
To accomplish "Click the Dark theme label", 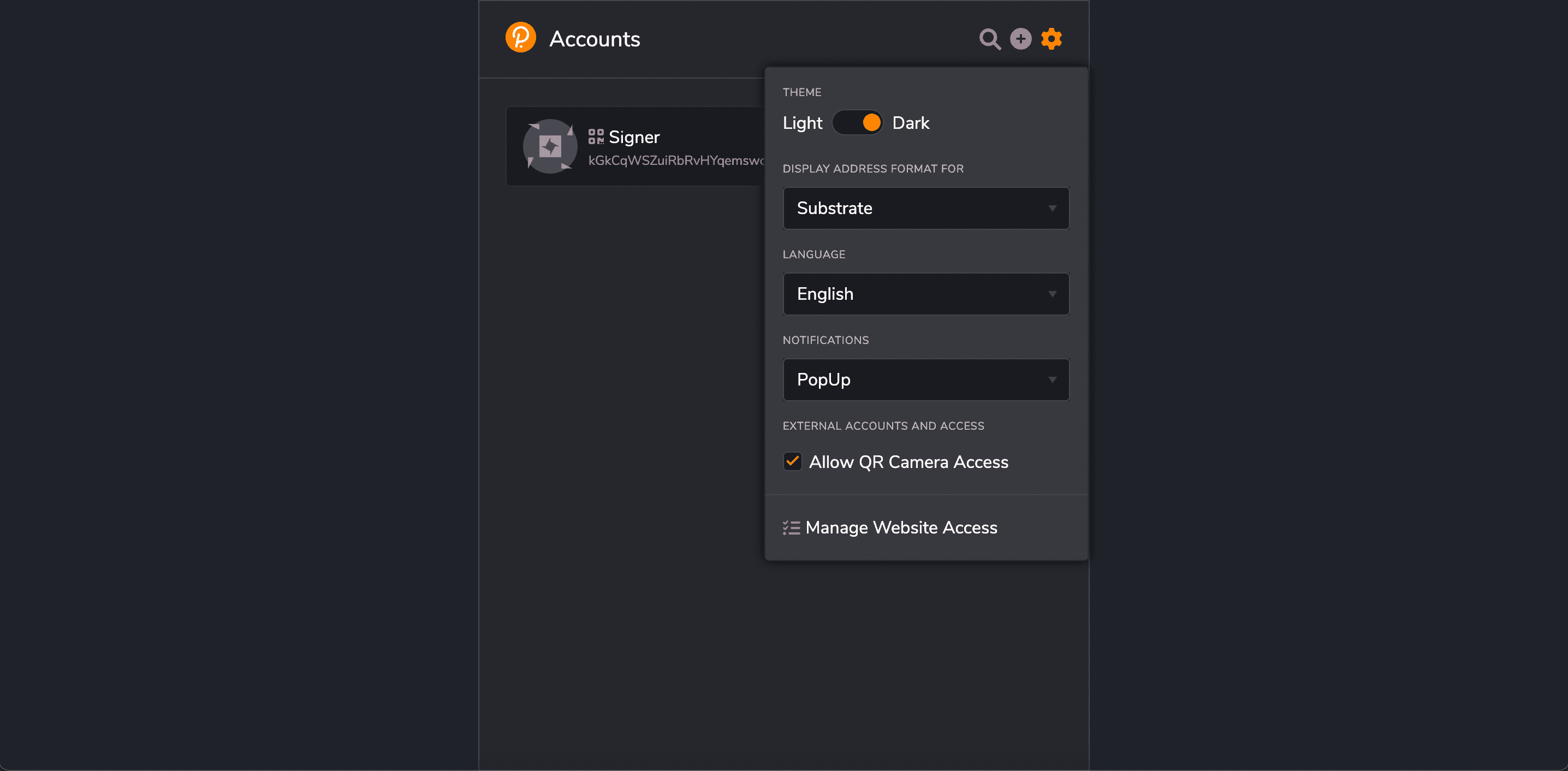I will coord(911,122).
